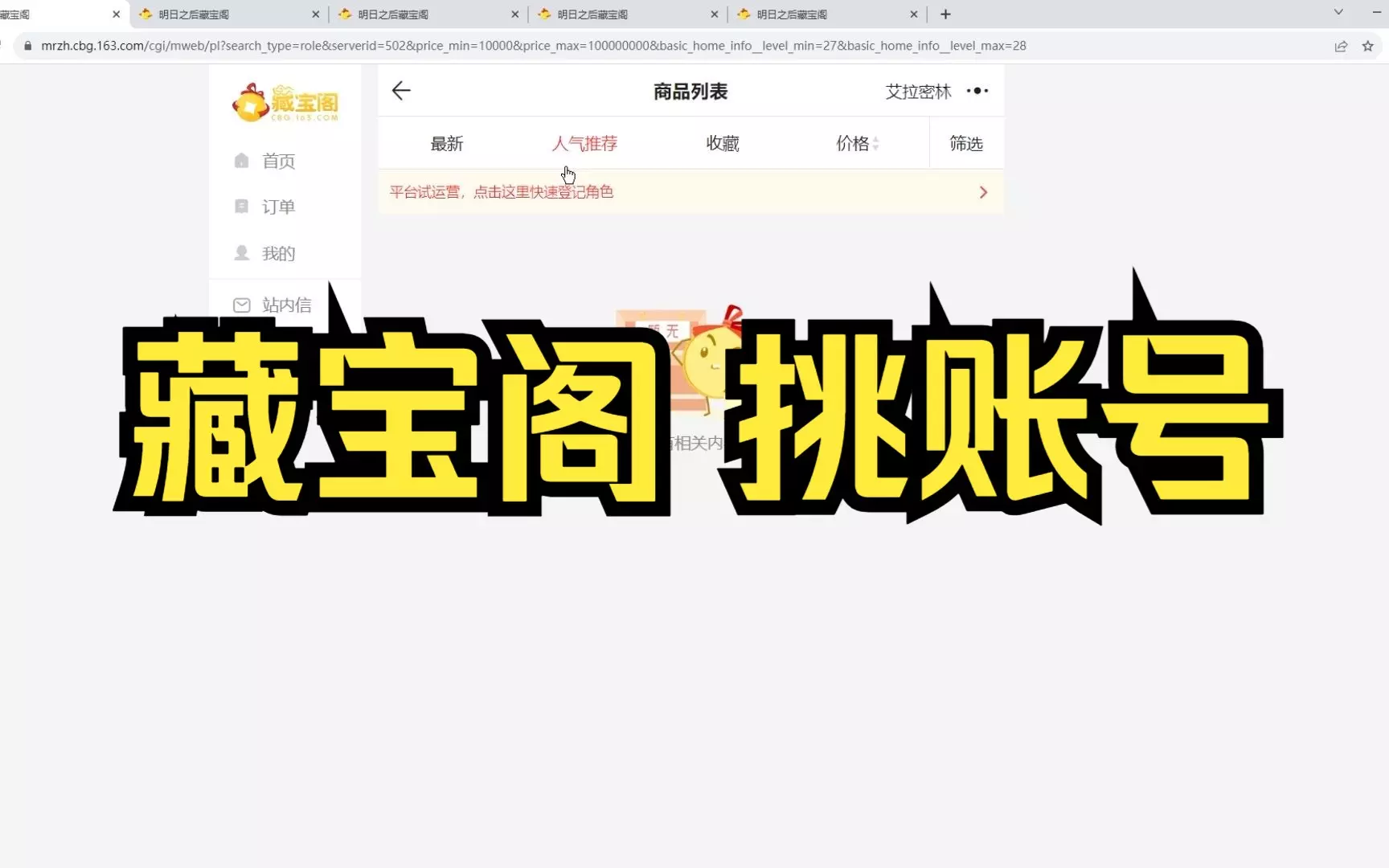Image resolution: width=1389 pixels, height=868 pixels.
Task: Click the share page icon
Action: [x=1341, y=46]
